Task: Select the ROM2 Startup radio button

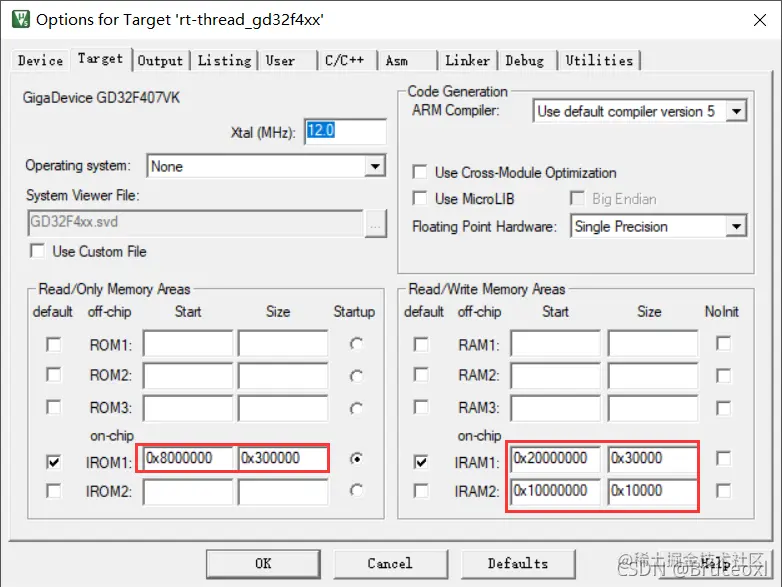Action: click(x=356, y=376)
